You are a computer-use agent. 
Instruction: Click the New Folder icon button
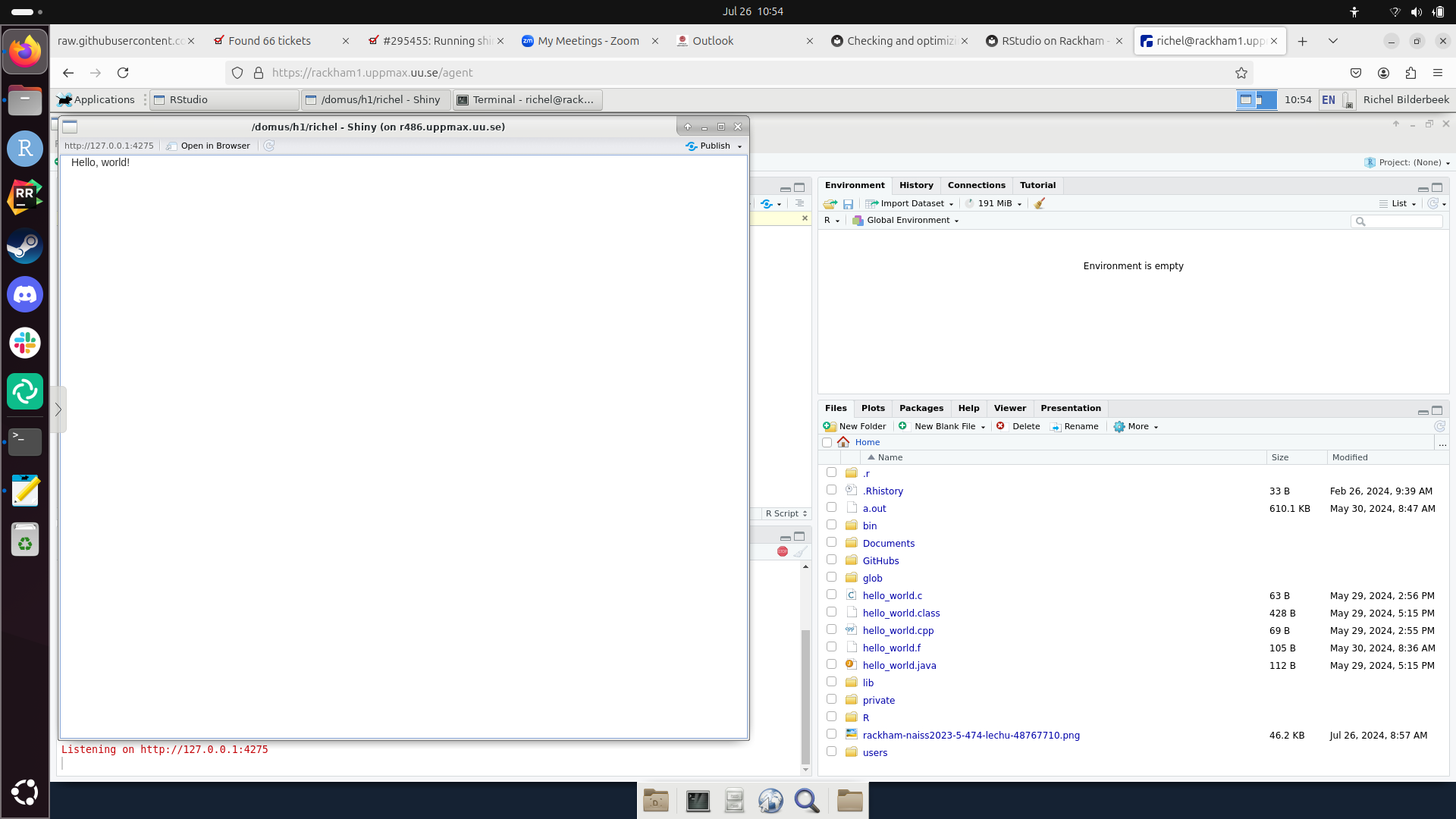click(855, 426)
